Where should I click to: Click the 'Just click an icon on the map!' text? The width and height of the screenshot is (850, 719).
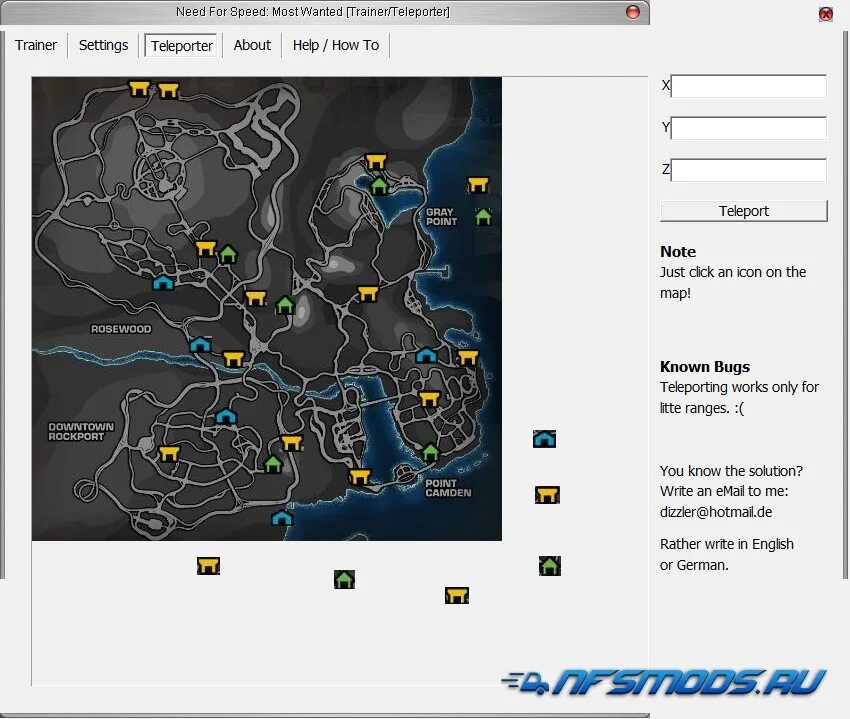(733, 282)
